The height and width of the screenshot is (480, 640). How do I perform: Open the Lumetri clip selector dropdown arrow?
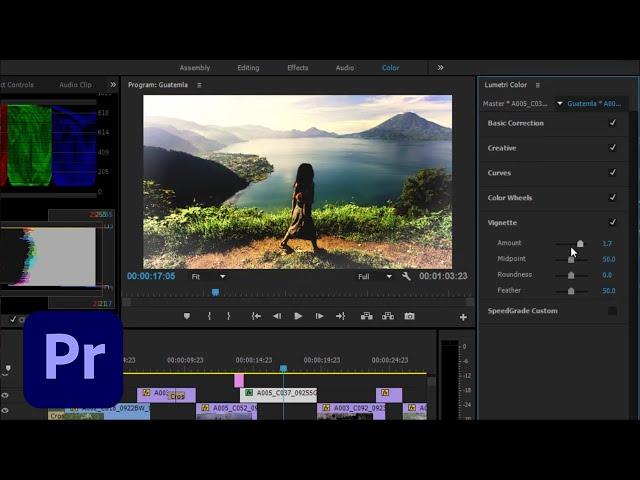pyautogui.click(x=560, y=104)
